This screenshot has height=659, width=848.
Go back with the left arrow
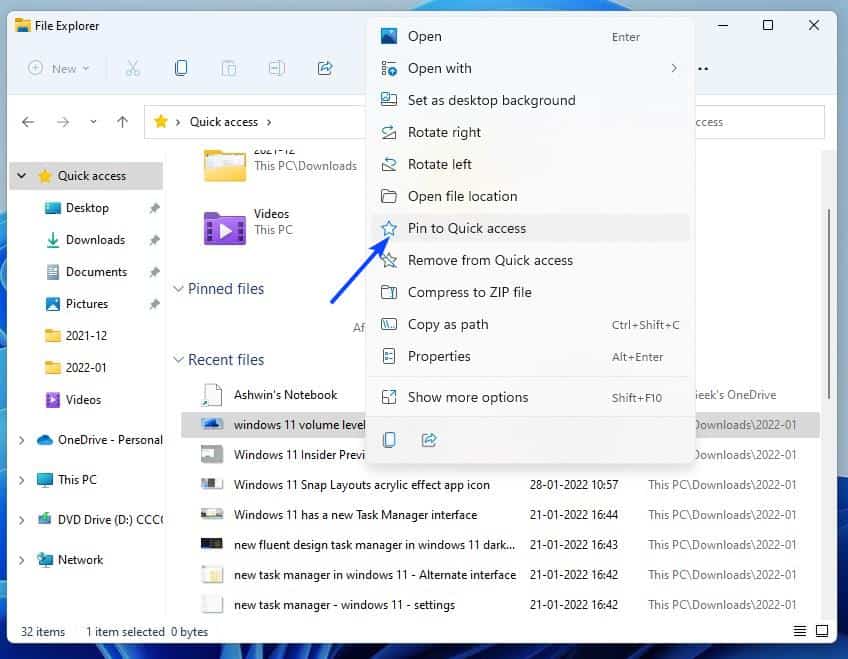(28, 122)
